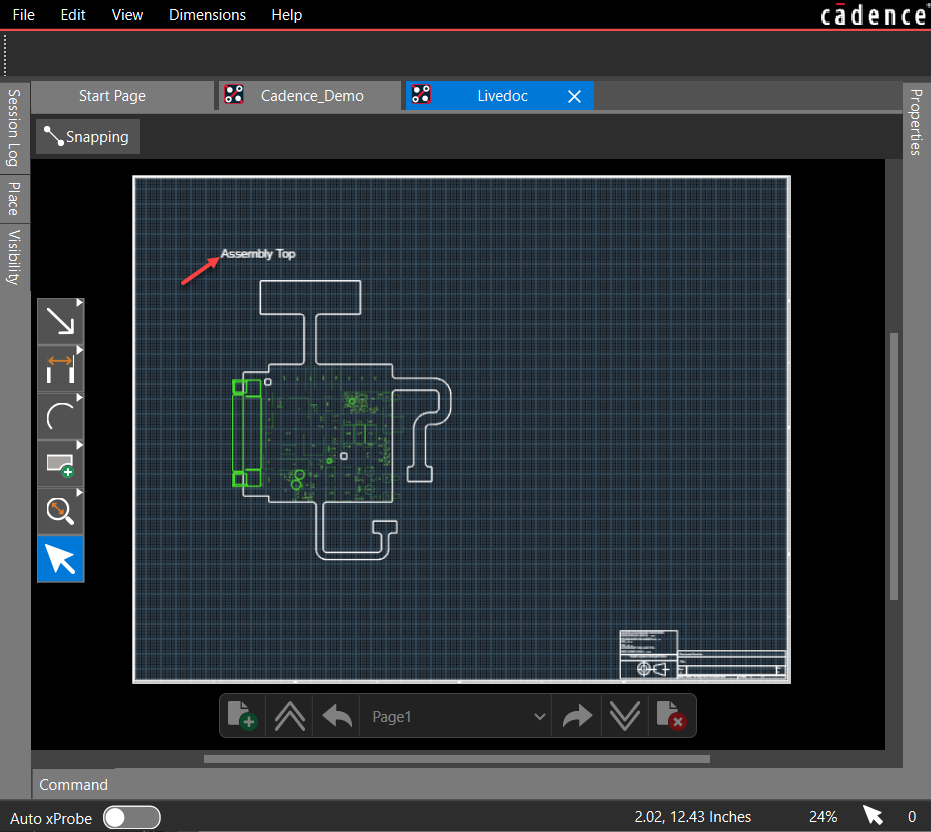Select the leader arrow annotation tool
The image size is (931, 832).
[60, 321]
